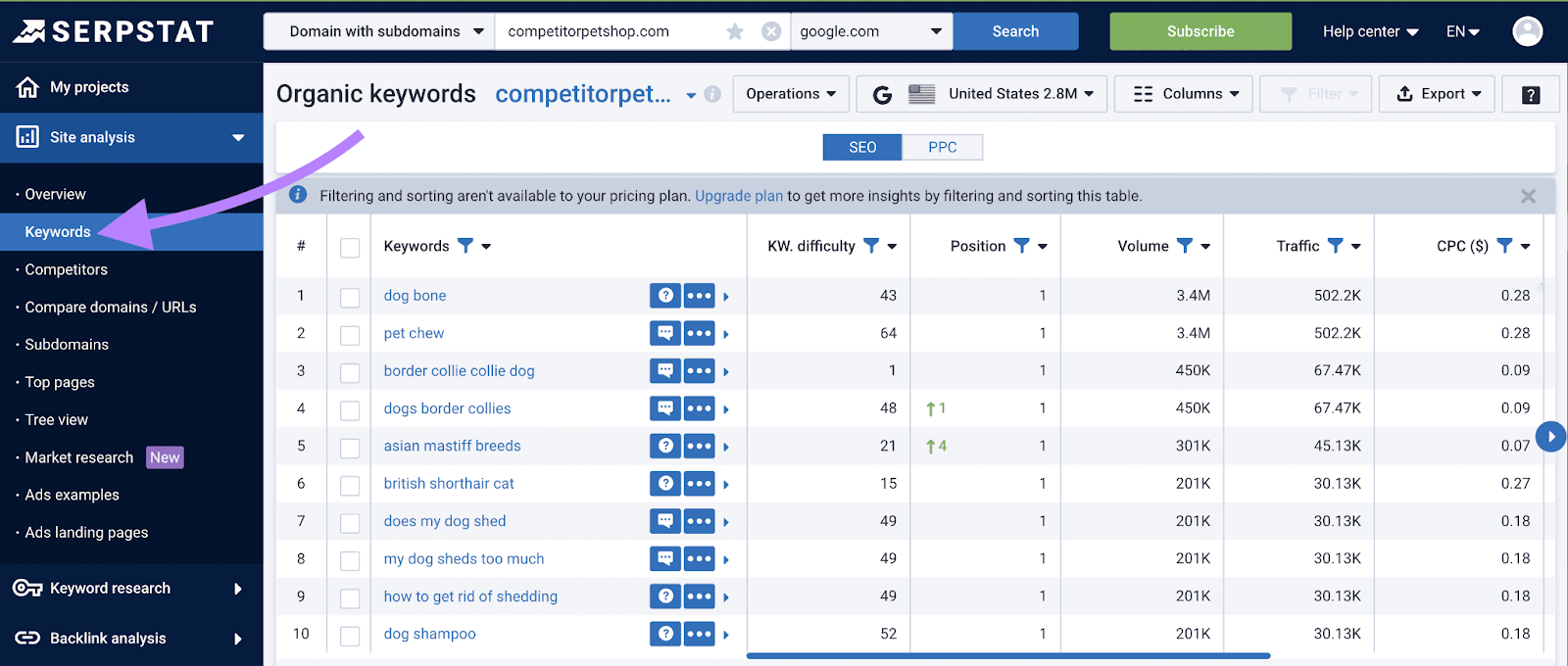1568x666 pixels.
Task: Click the horizontal table scrollbar
Action: click(x=1008, y=655)
